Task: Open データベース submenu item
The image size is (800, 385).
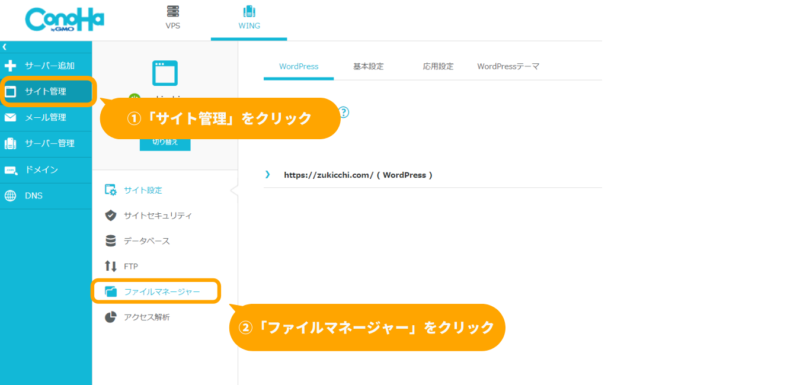Action: point(146,241)
